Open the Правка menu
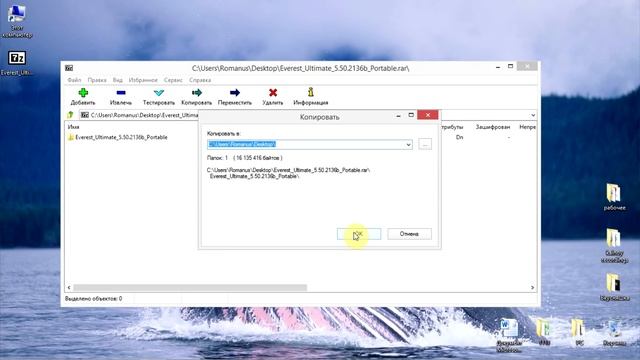The width and height of the screenshot is (640, 360). tap(97, 80)
